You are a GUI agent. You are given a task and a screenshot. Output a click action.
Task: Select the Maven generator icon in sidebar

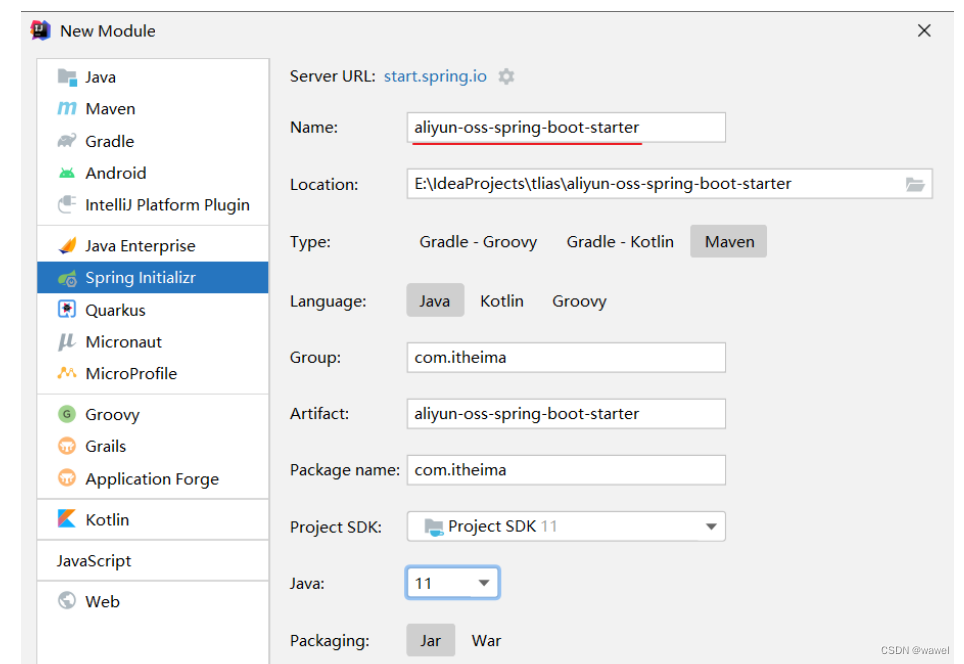67,109
